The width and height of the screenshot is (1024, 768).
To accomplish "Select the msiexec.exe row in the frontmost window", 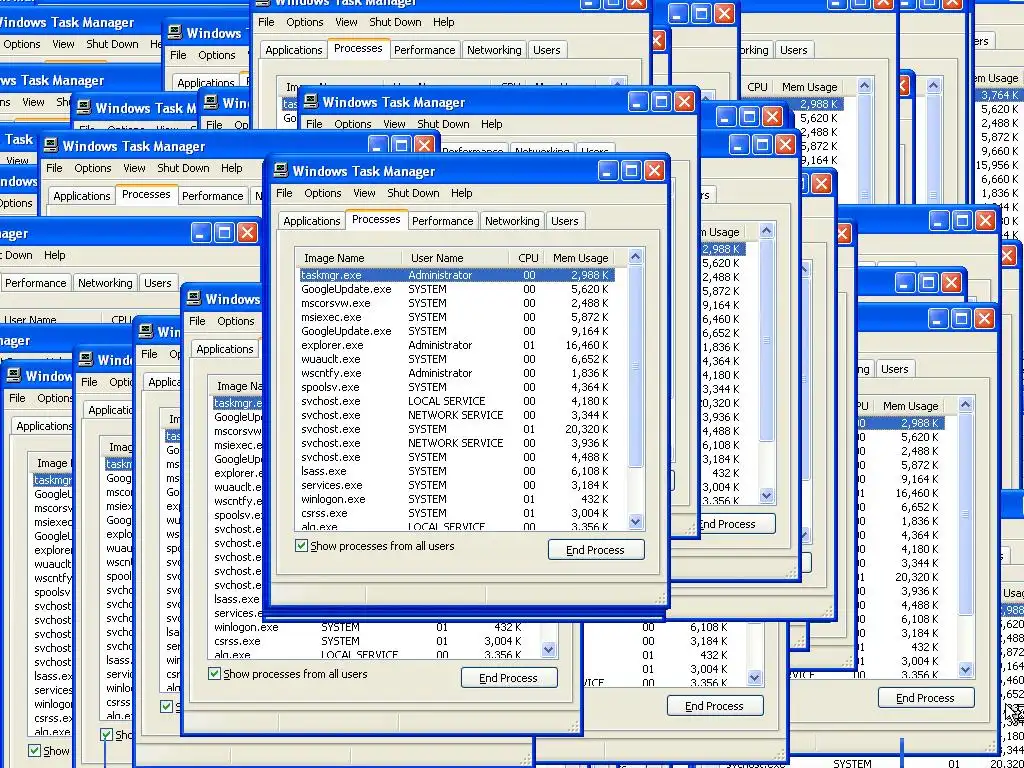I will [456, 317].
